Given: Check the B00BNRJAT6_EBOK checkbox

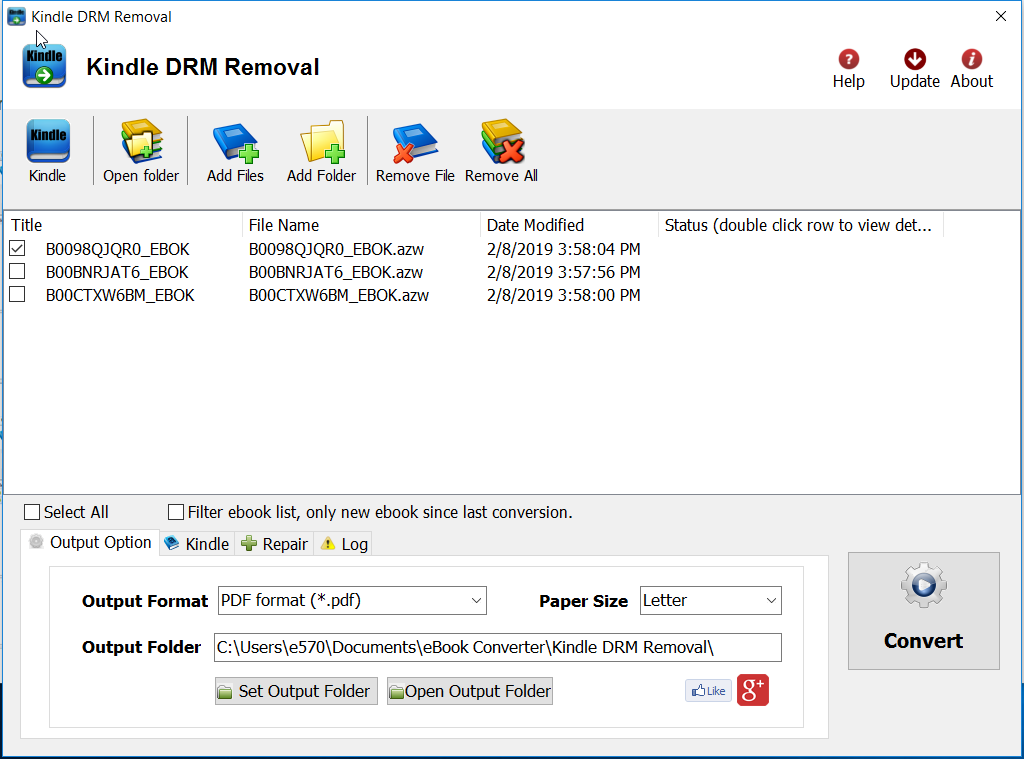Looking at the screenshot, I should (18, 272).
